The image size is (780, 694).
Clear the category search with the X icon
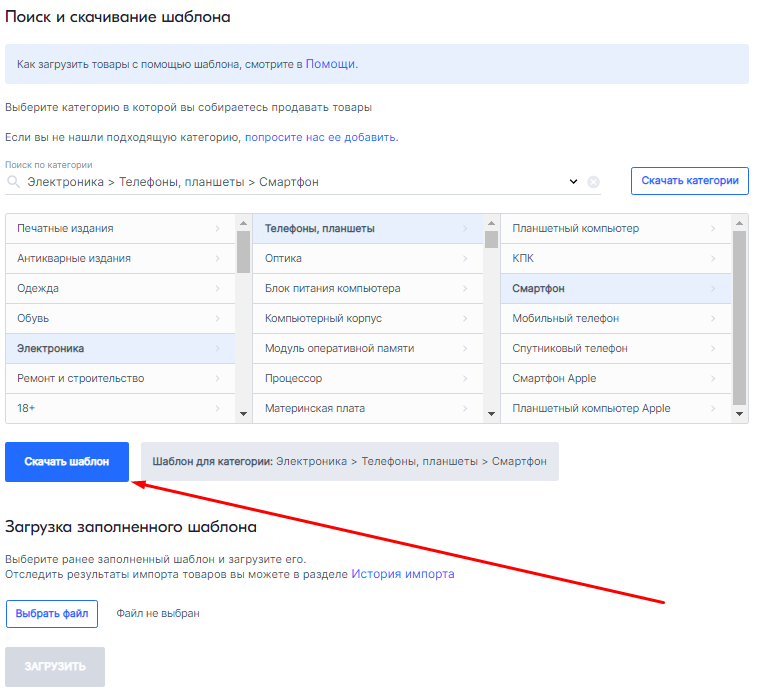pos(593,182)
